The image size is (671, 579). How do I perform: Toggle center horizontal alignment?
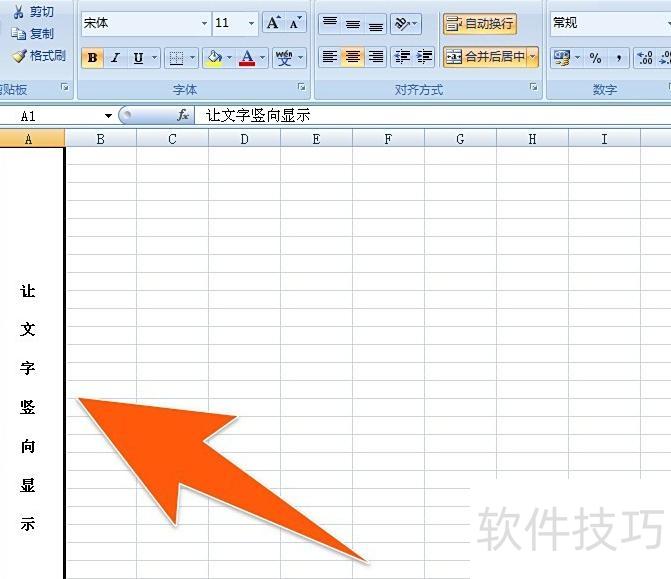(353, 56)
